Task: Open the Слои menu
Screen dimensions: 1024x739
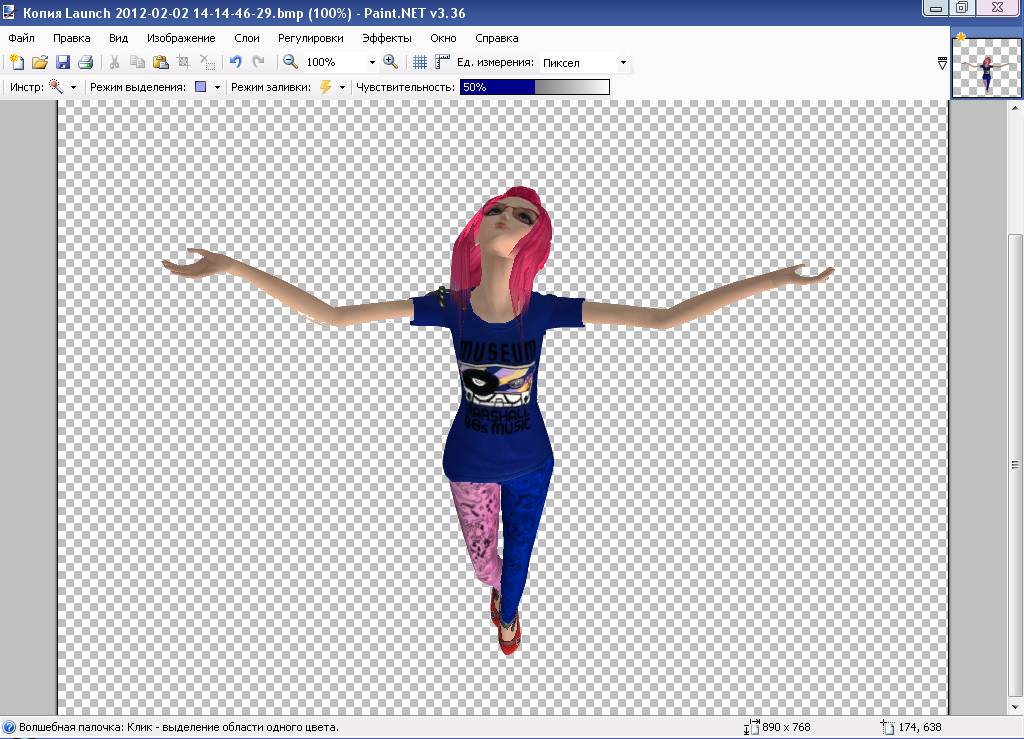Action: [247, 38]
